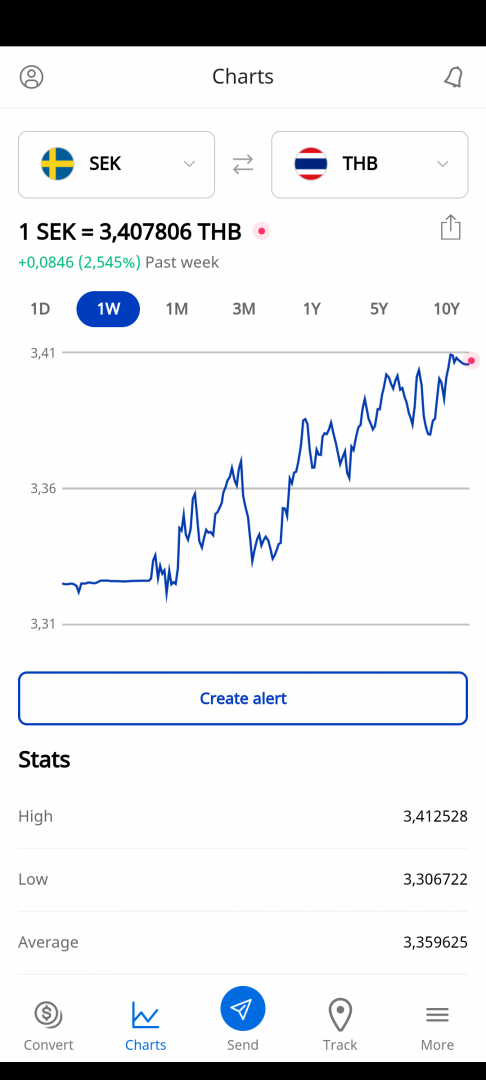The height and width of the screenshot is (1080, 486).
Task: Select the 1D time range
Action: (40, 309)
